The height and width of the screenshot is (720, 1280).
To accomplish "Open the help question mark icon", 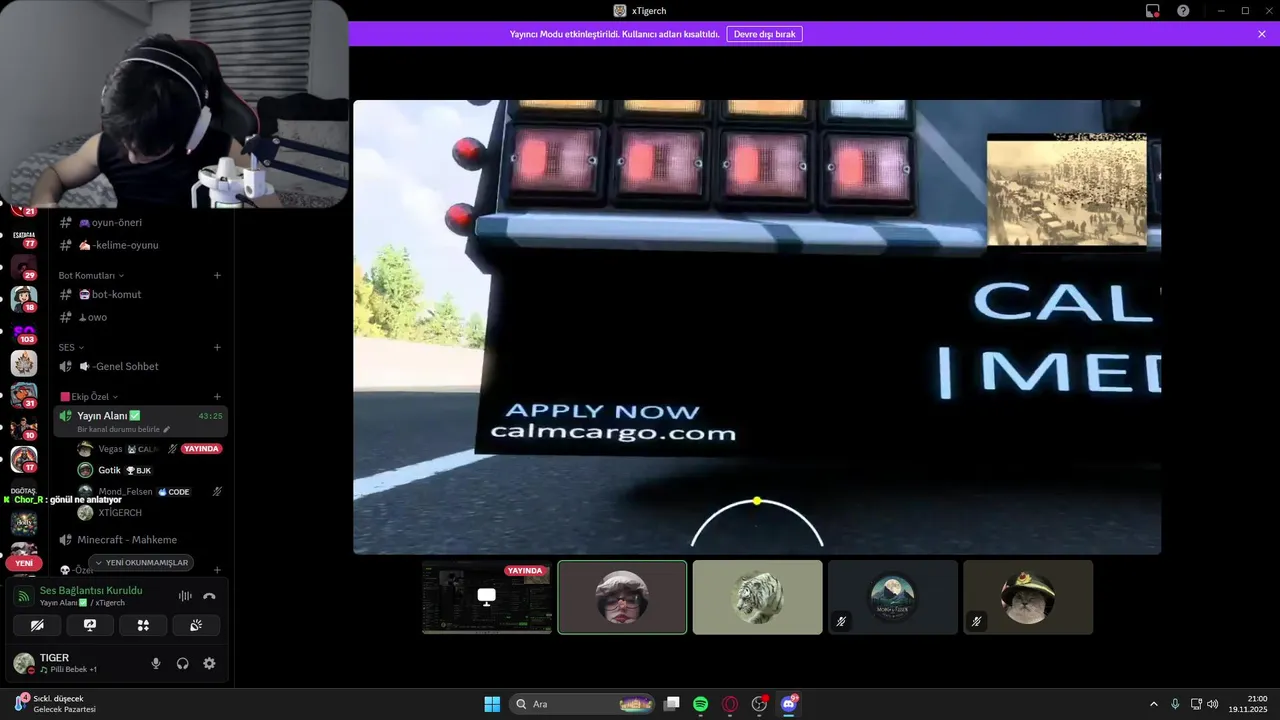I will click(1183, 11).
